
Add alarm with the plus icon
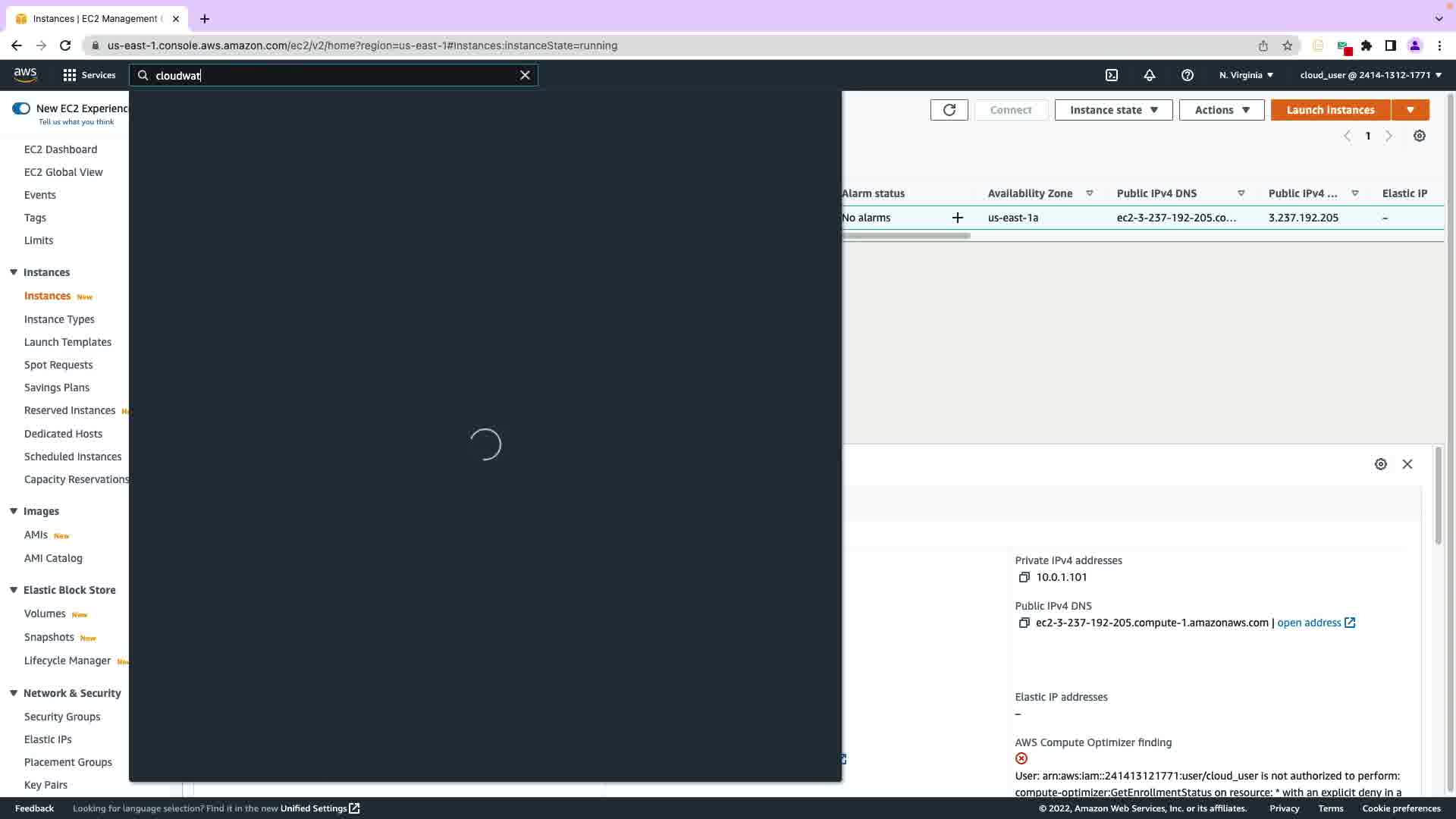click(x=958, y=218)
